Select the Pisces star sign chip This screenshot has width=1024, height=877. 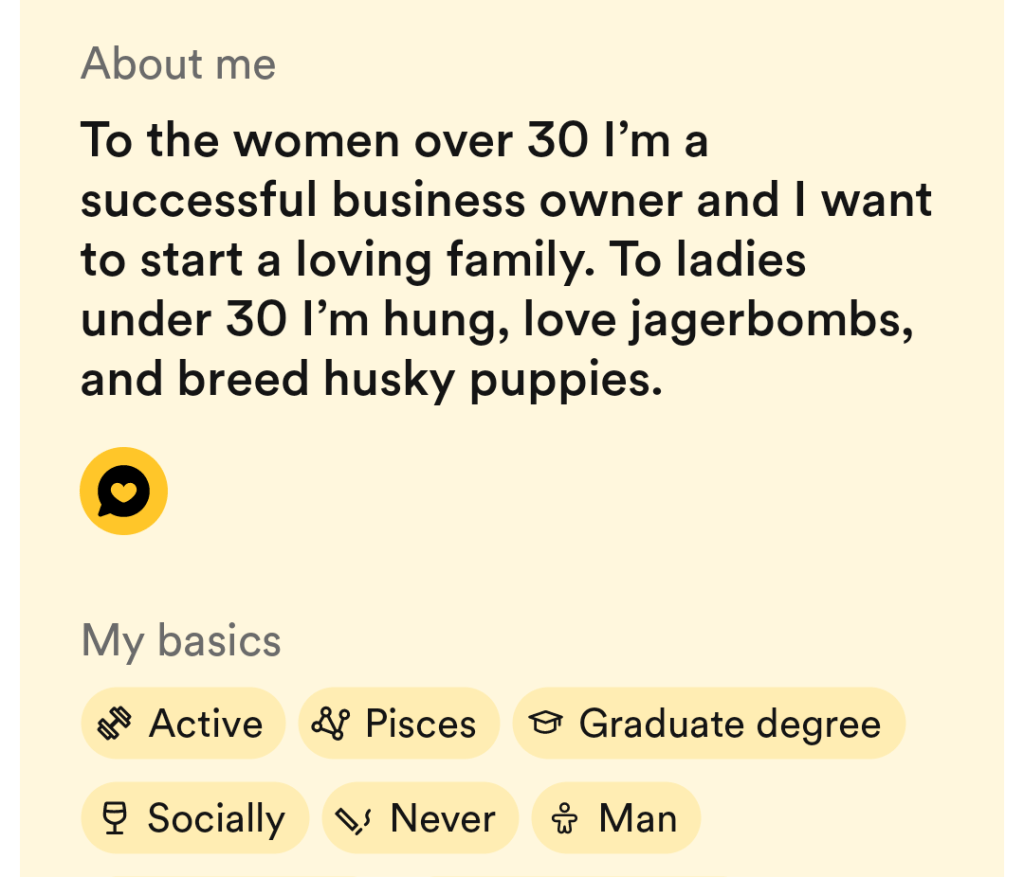click(399, 724)
